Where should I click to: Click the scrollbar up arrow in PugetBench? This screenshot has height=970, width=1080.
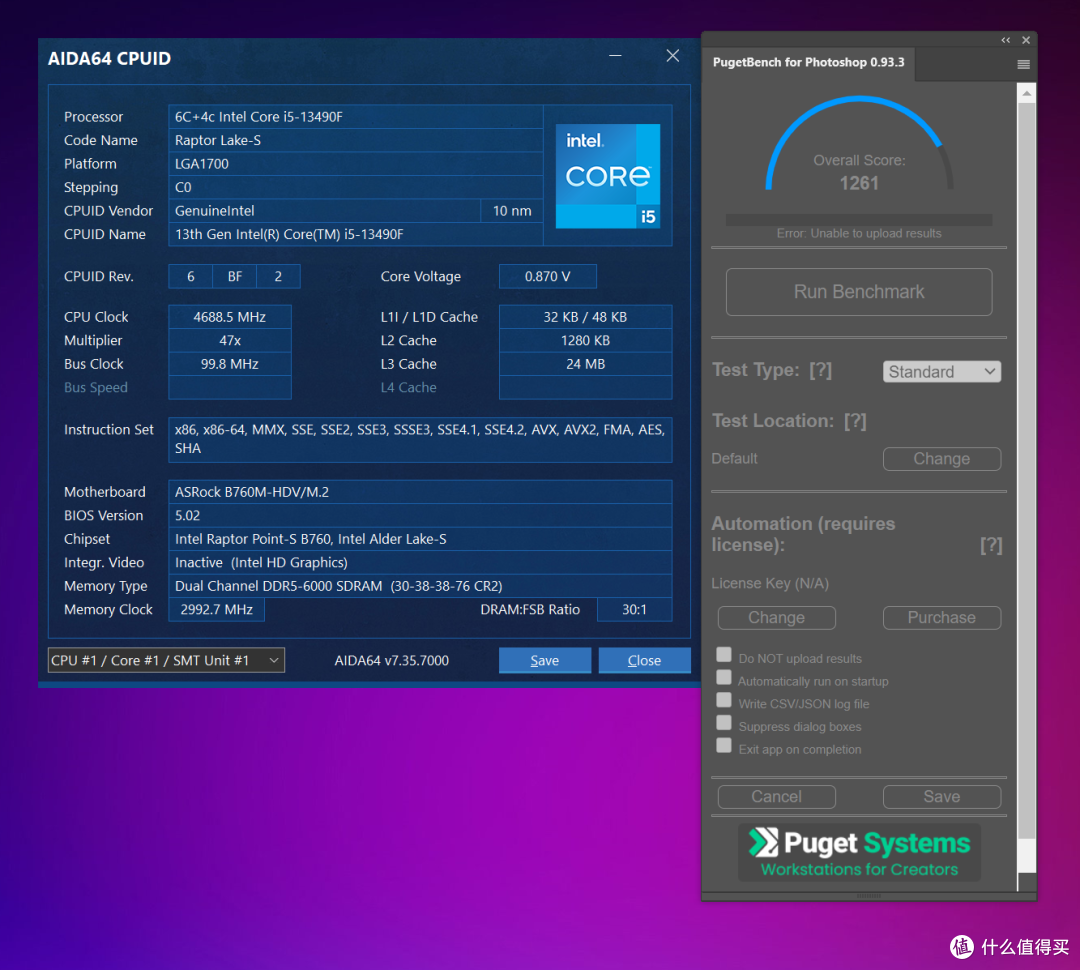click(1026, 92)
